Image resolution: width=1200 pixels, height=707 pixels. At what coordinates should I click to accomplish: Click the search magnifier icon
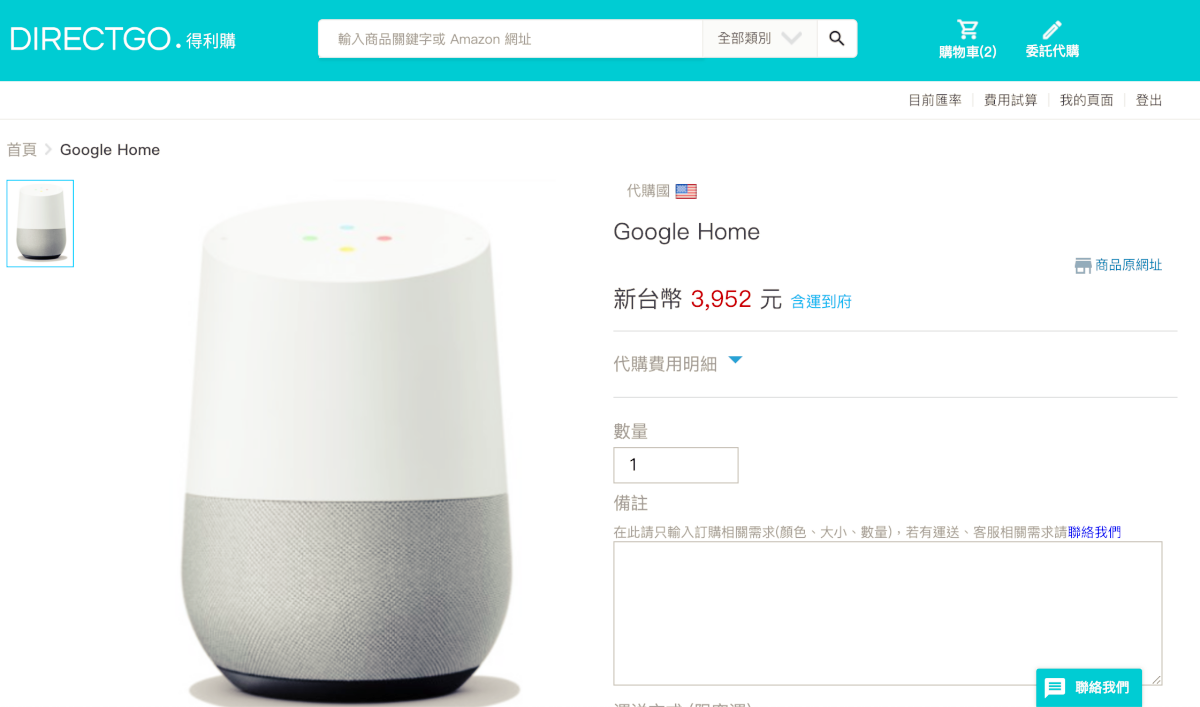[837, 39]
